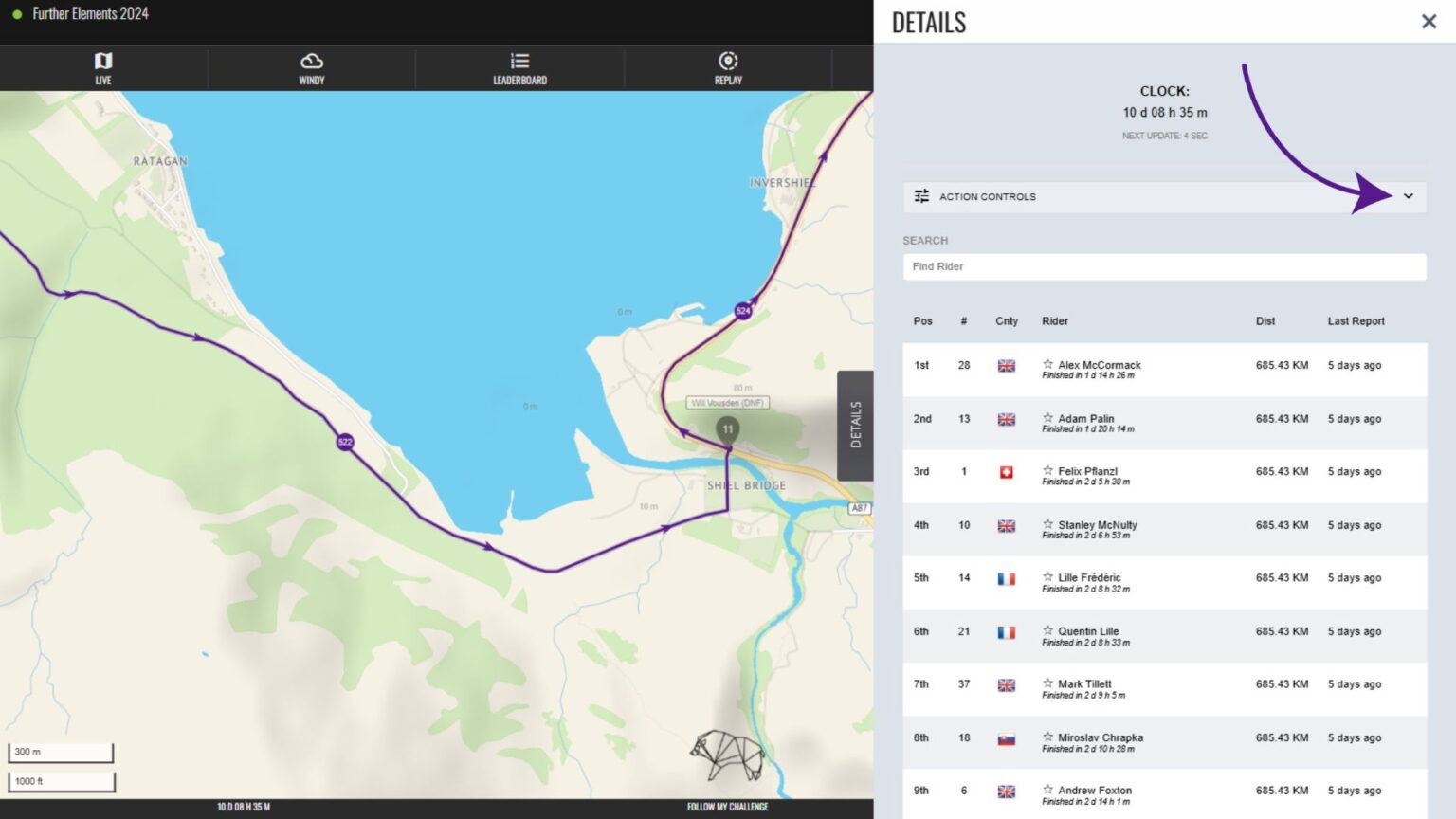Click the Last Report column header
Screen dimensions: 1456x819
(1356, 321)
